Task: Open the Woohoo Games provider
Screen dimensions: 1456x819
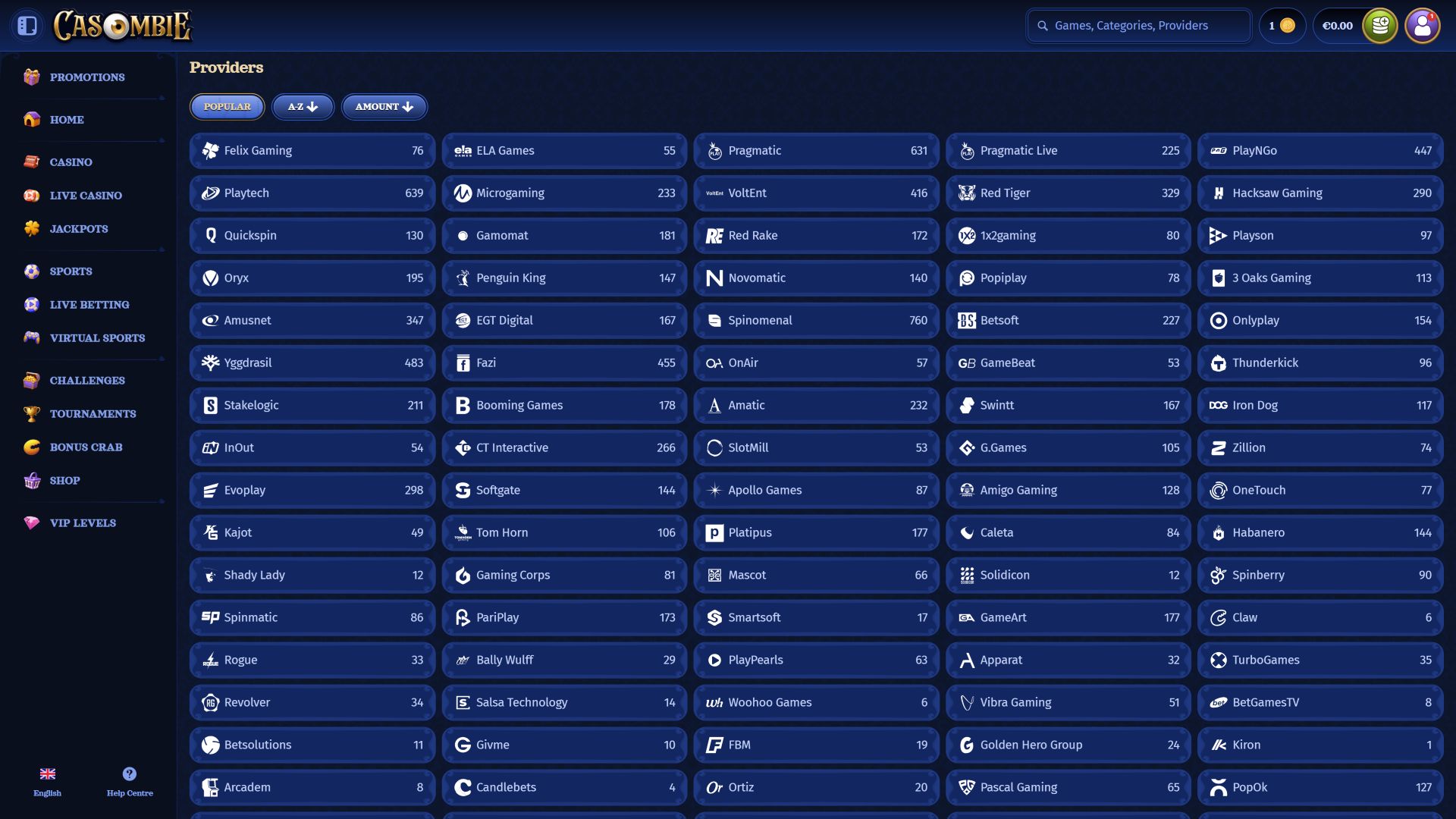Action: pyautogui.click(x=816, y=703)
